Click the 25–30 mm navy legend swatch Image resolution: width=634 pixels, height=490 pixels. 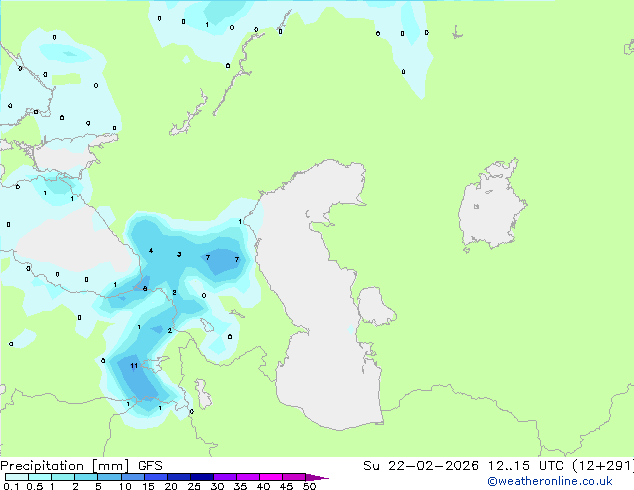(202, 477)
